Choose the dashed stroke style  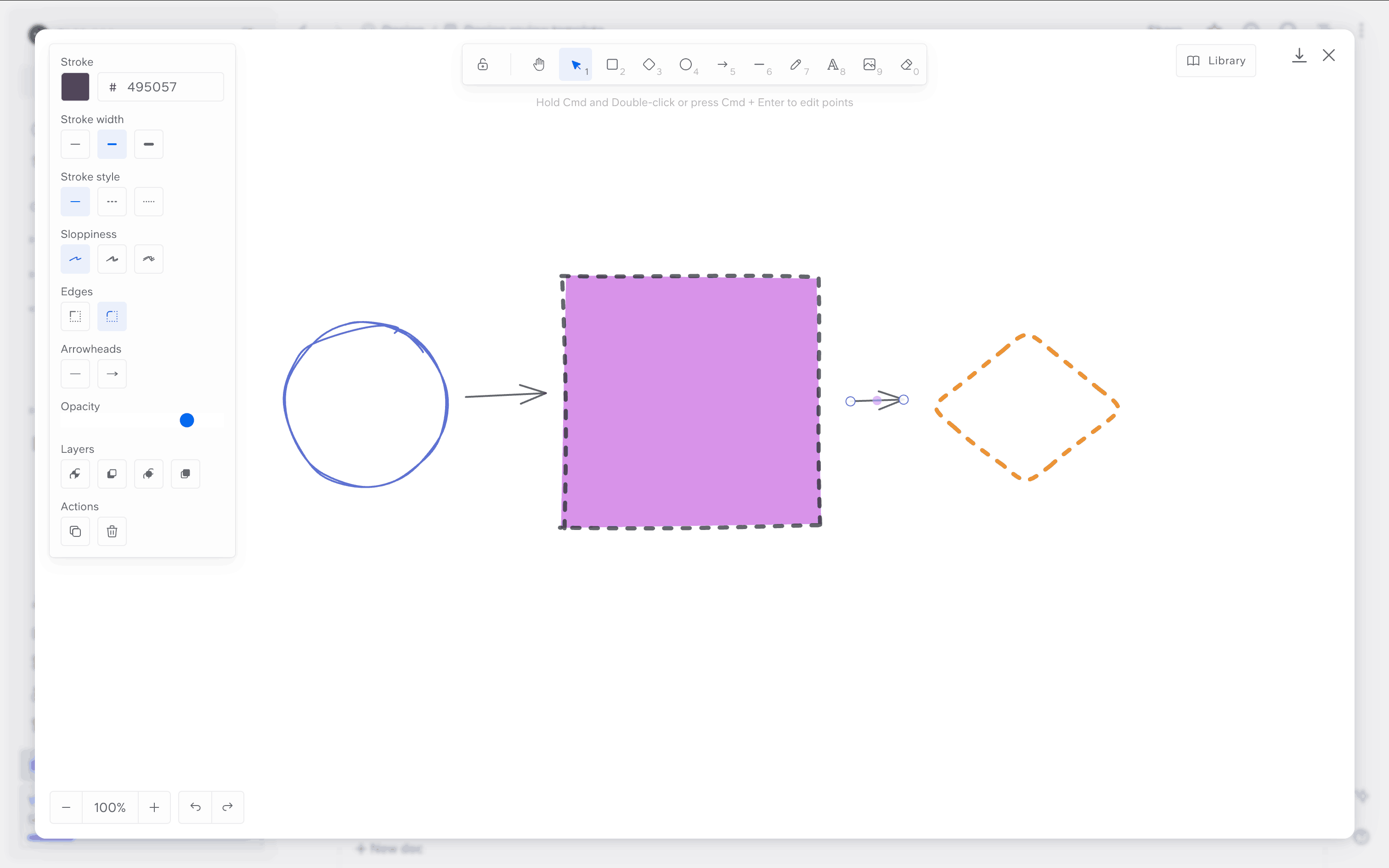point(112,202)
